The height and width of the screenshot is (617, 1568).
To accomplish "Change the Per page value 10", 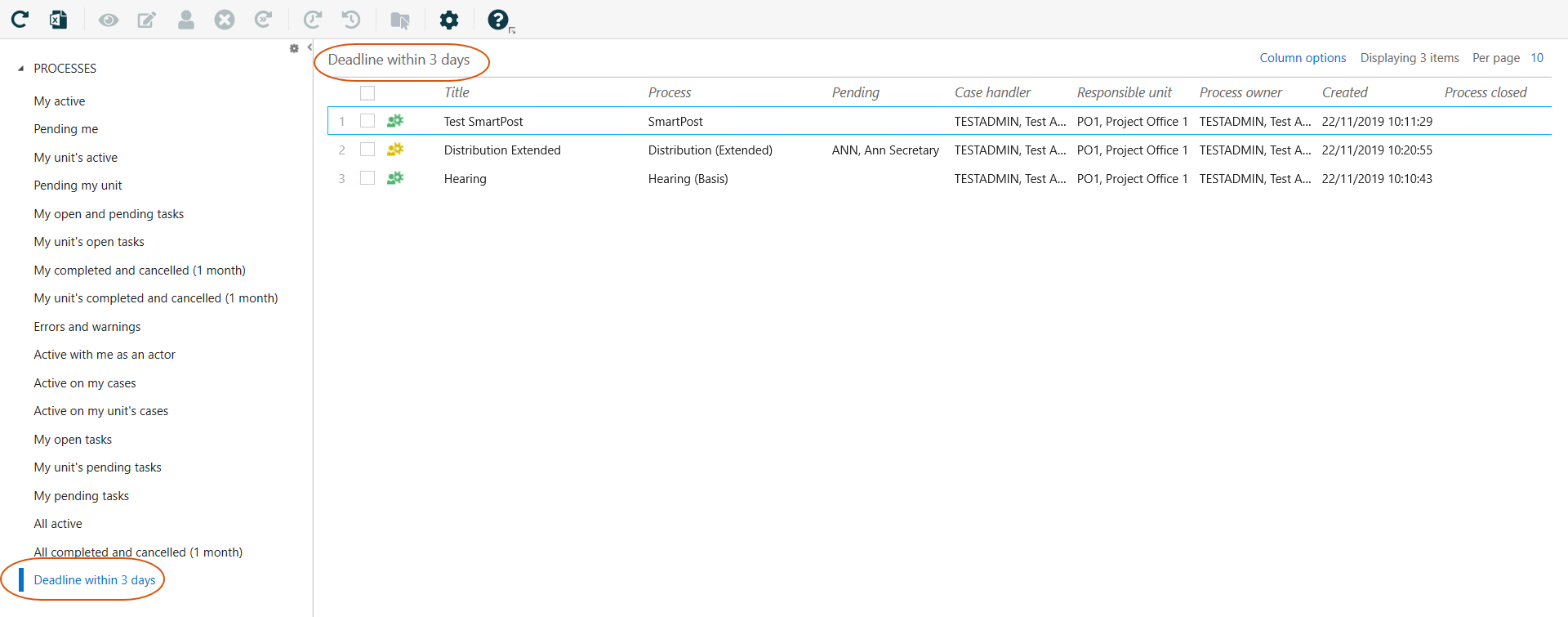I will (x=1537, y=58).
